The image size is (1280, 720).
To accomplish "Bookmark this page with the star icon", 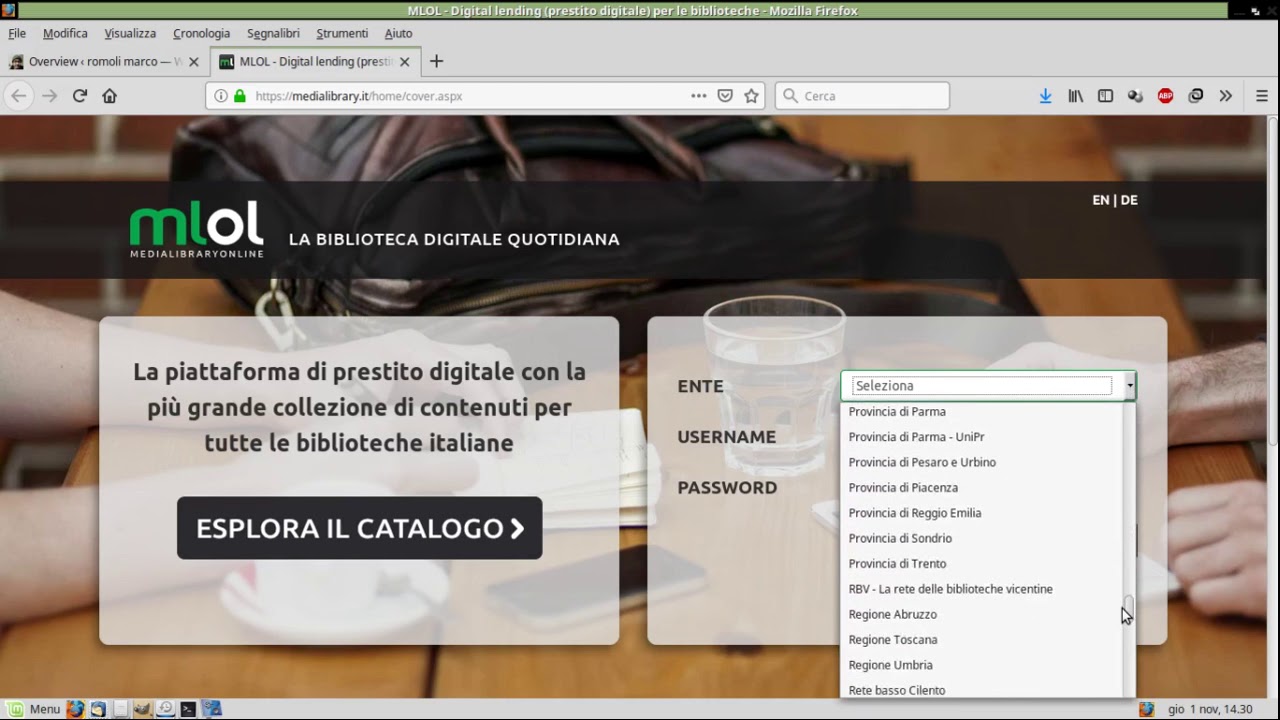I will [x=752, y=96].
